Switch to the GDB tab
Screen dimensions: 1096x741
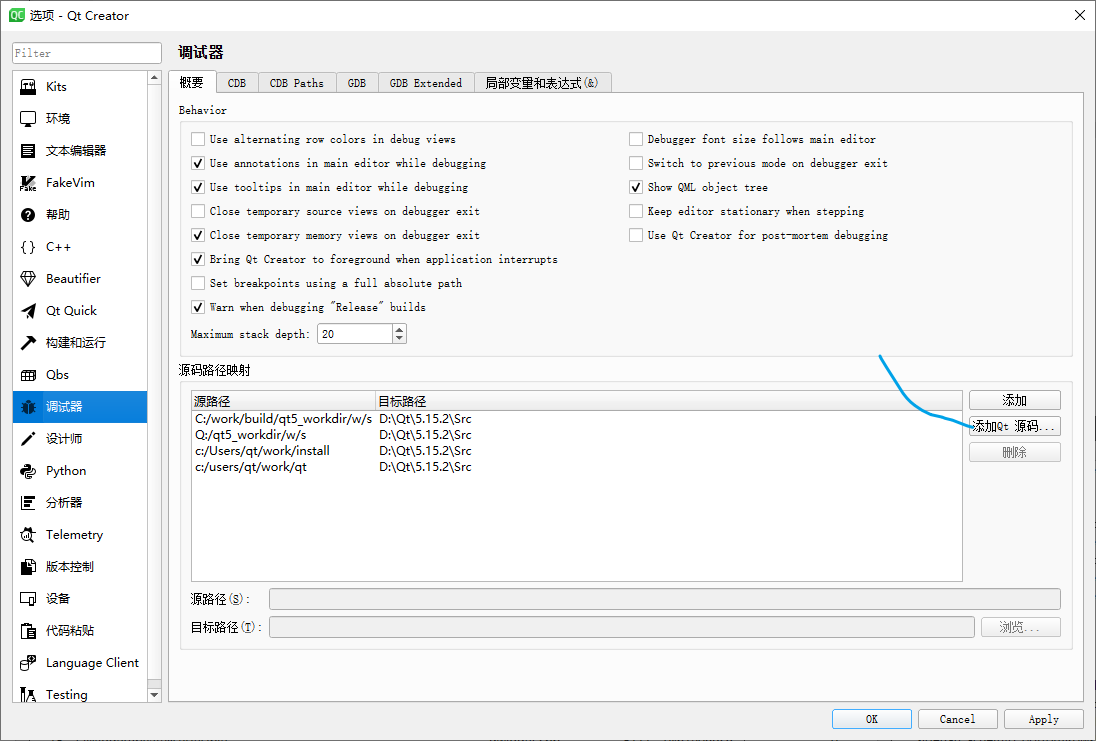(357, 83)
